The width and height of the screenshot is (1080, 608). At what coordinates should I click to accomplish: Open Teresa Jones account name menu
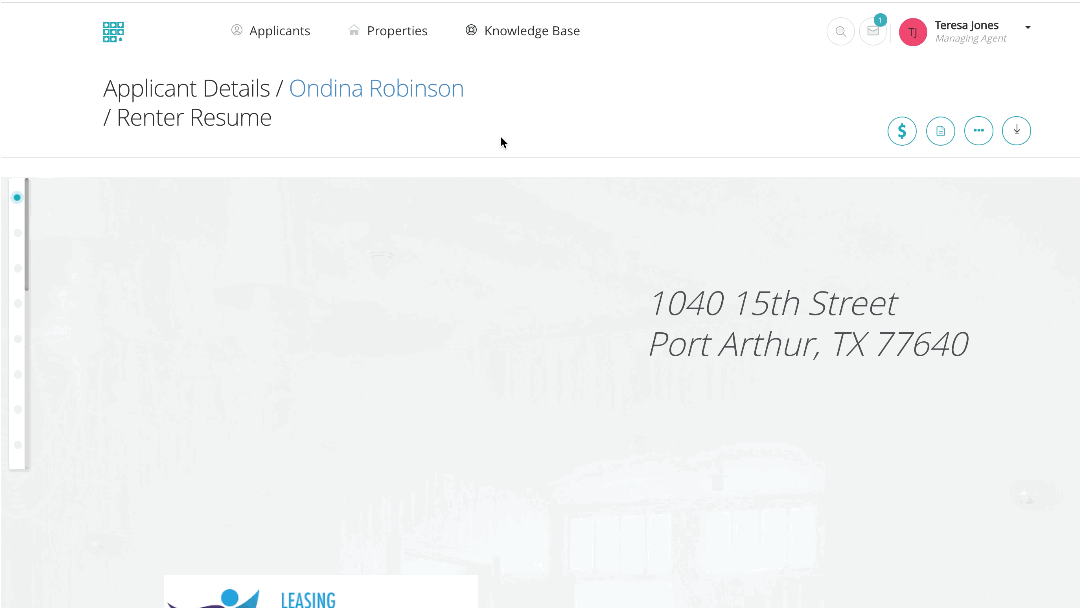966,26
